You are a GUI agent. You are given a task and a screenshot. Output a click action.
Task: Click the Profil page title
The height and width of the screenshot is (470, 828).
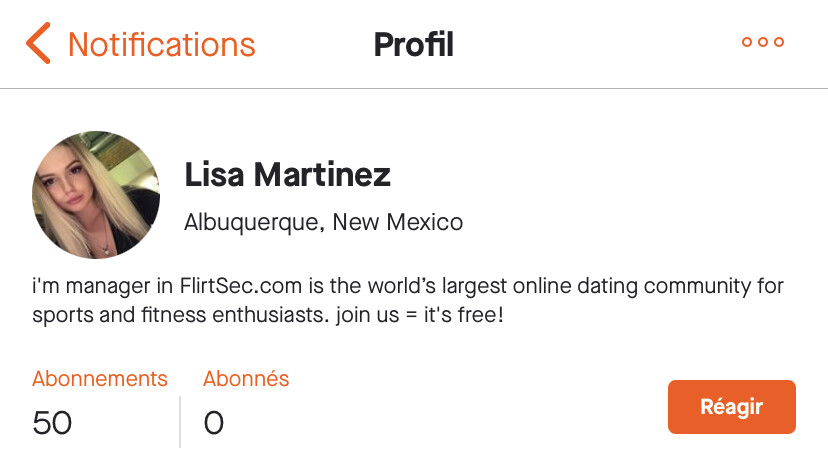pos(413,44)
